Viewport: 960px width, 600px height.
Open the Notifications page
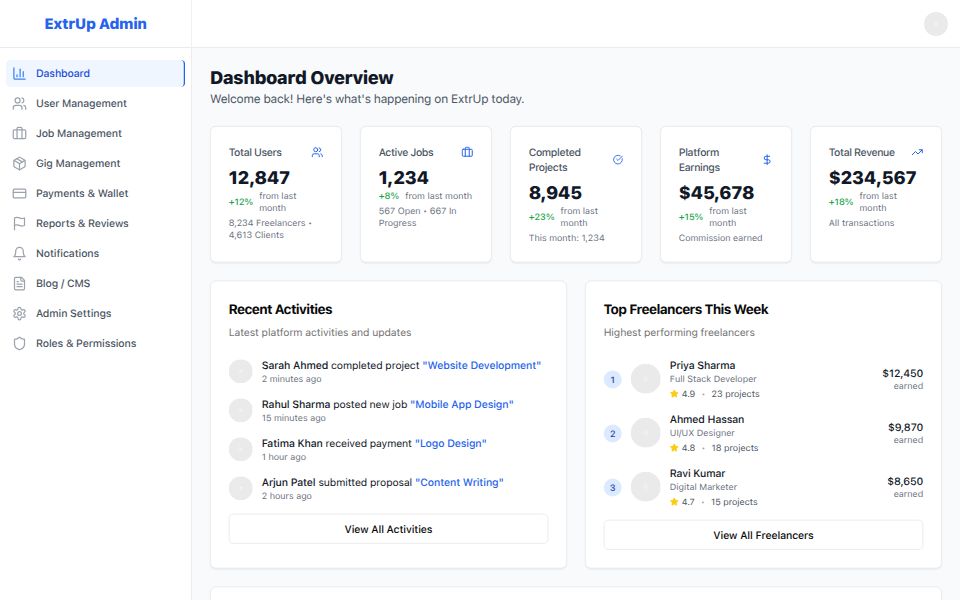(96, 253)
